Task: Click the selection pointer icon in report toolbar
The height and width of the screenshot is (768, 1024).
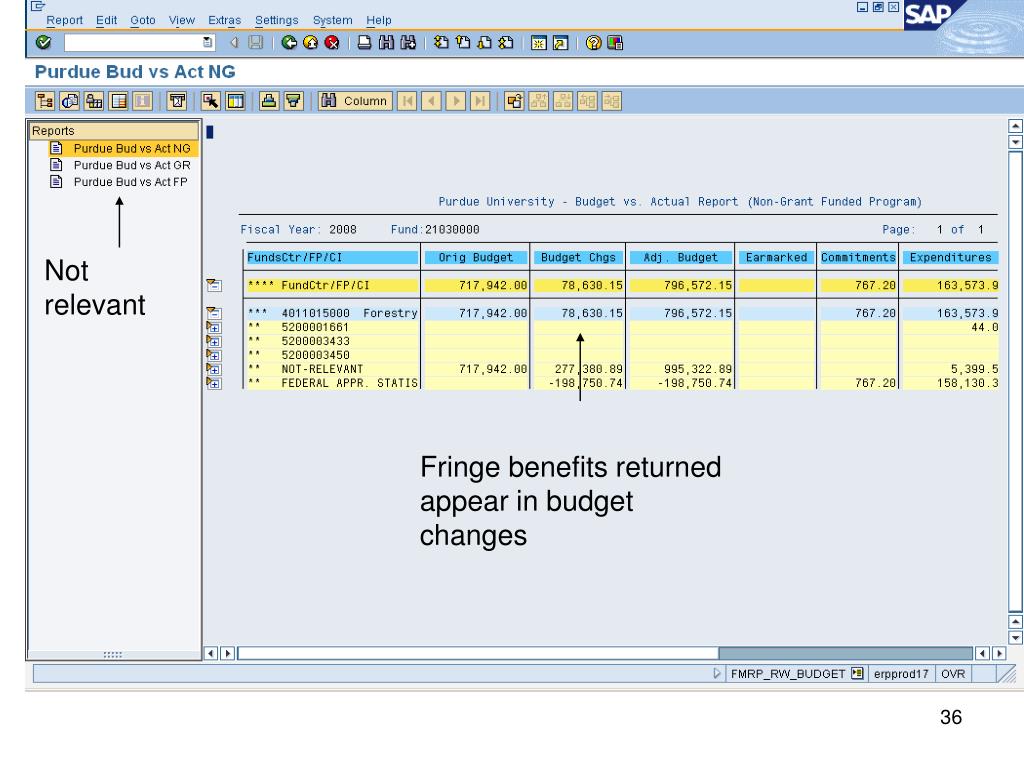Action: click(x=210, y=101)
